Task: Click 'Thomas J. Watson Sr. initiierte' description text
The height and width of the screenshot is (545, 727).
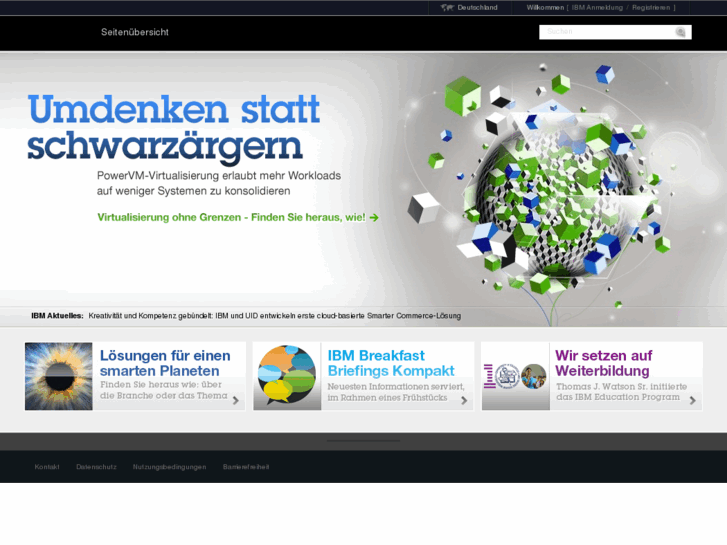Action: point(621,392)
